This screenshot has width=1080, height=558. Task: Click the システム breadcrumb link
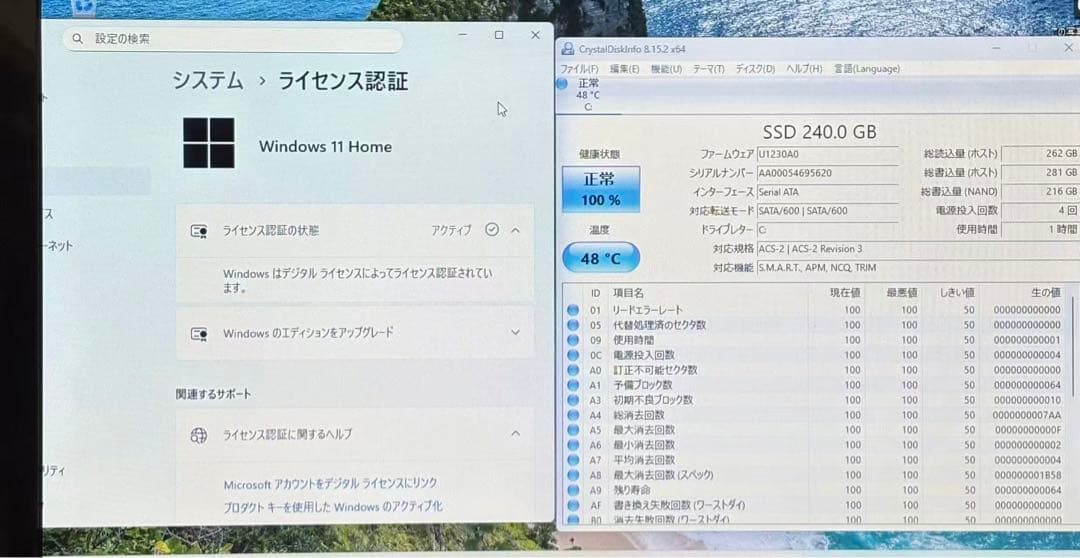click(208, 81)
